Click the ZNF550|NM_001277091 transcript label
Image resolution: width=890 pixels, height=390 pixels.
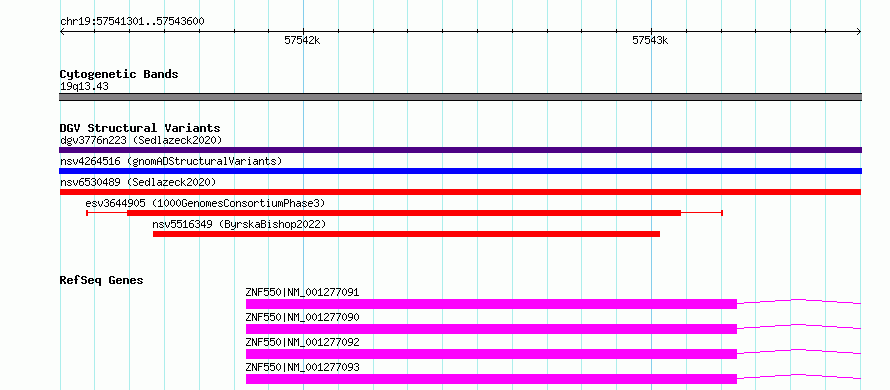(303, 293)
